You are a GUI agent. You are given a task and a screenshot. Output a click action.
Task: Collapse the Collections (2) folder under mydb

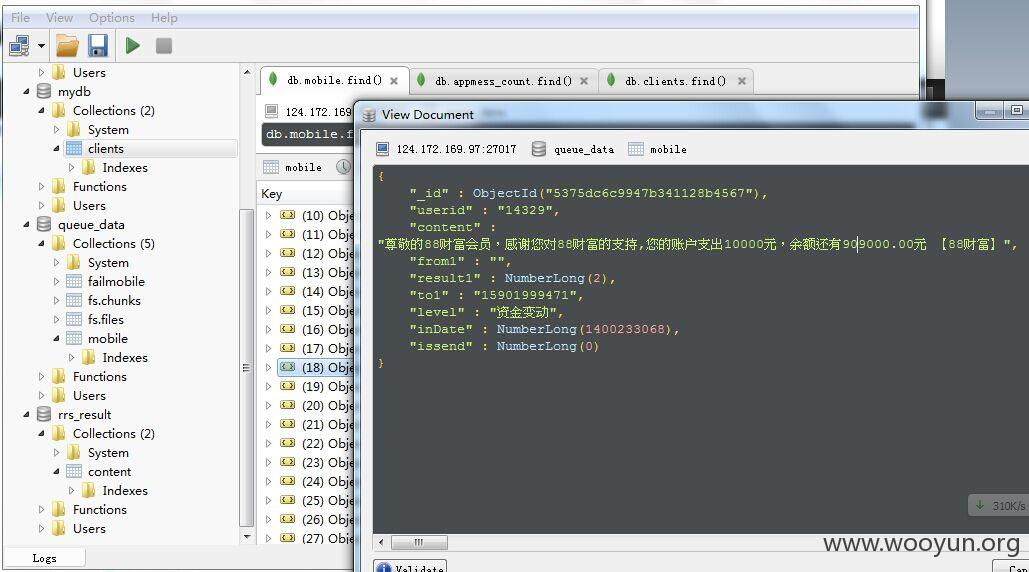point(41,110)
